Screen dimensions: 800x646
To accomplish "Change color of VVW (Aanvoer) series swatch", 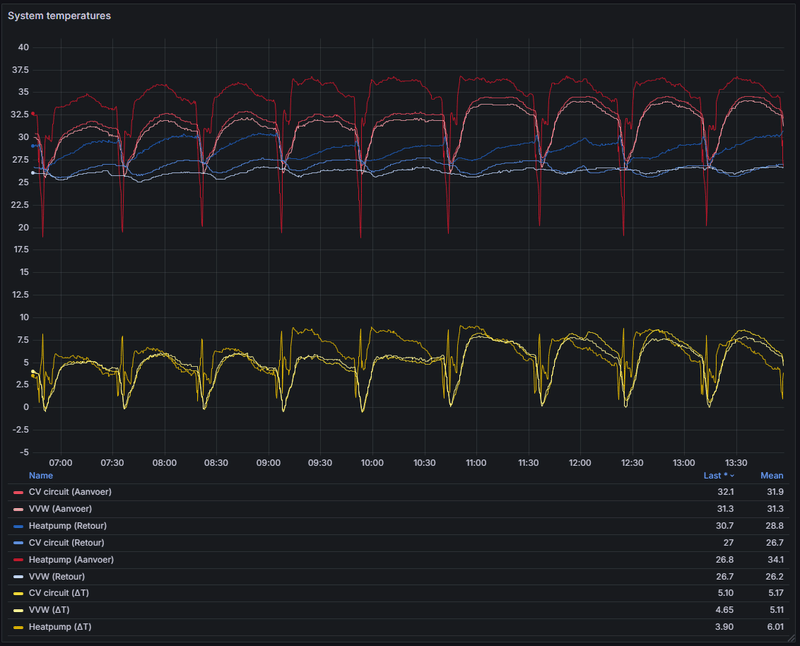I will click(18, 509).
